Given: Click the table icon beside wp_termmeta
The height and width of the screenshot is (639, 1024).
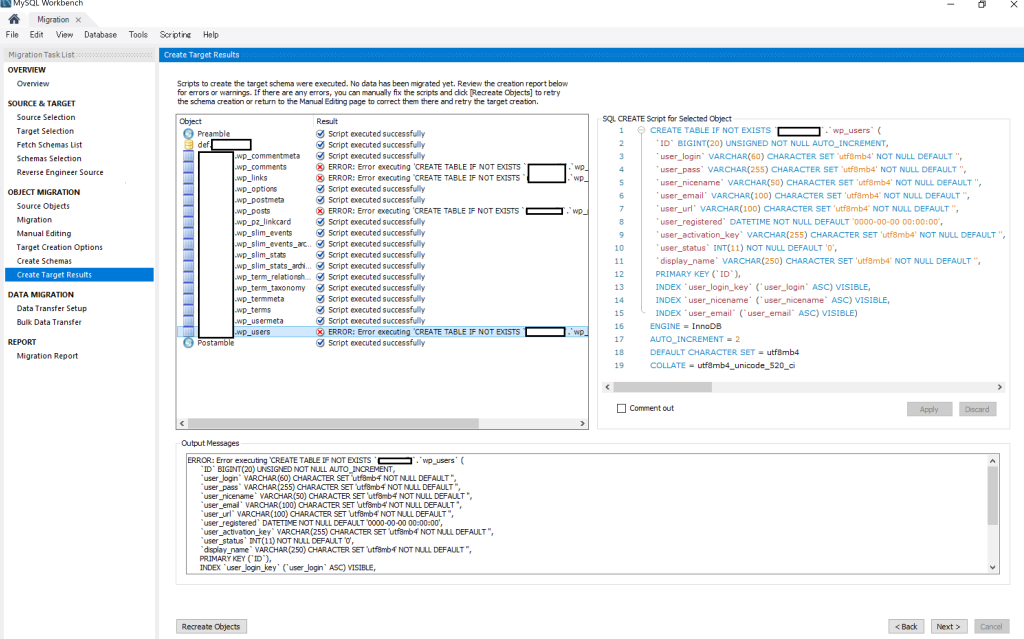Looking at the screenshot, I should (x=188, y=299).
